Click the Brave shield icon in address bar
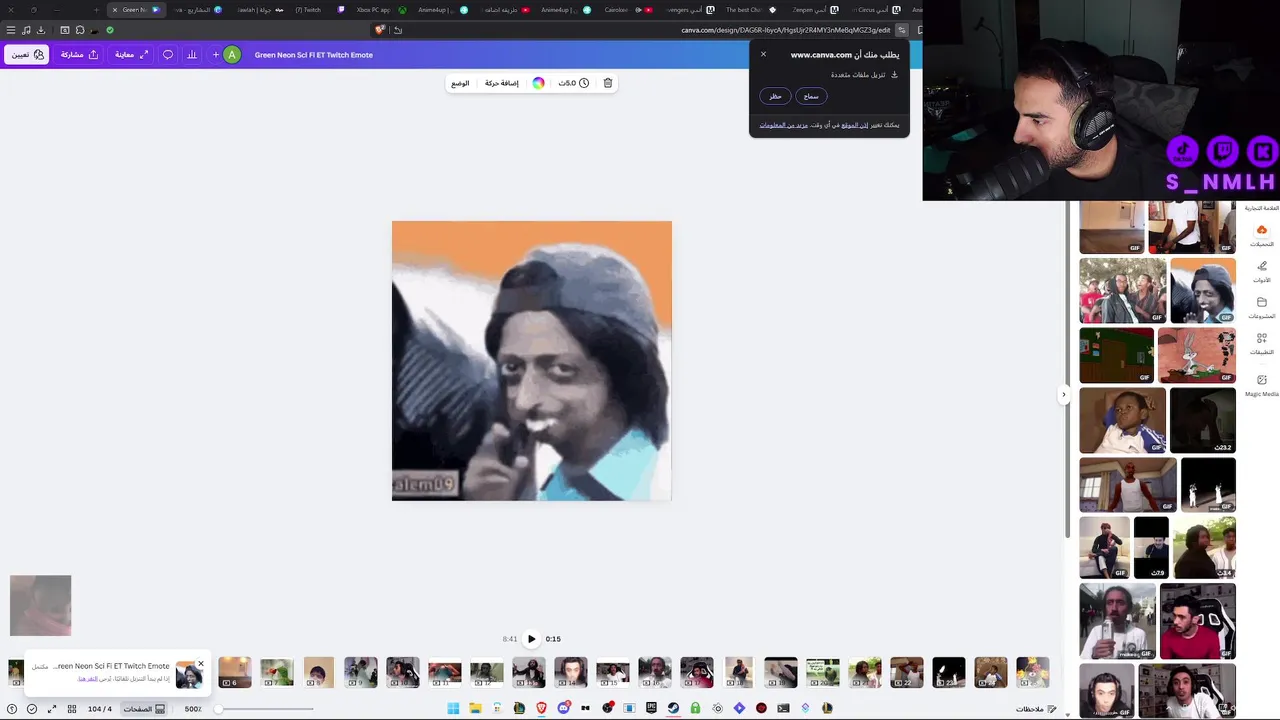The image size is (1280, 720). pos(380,30)
